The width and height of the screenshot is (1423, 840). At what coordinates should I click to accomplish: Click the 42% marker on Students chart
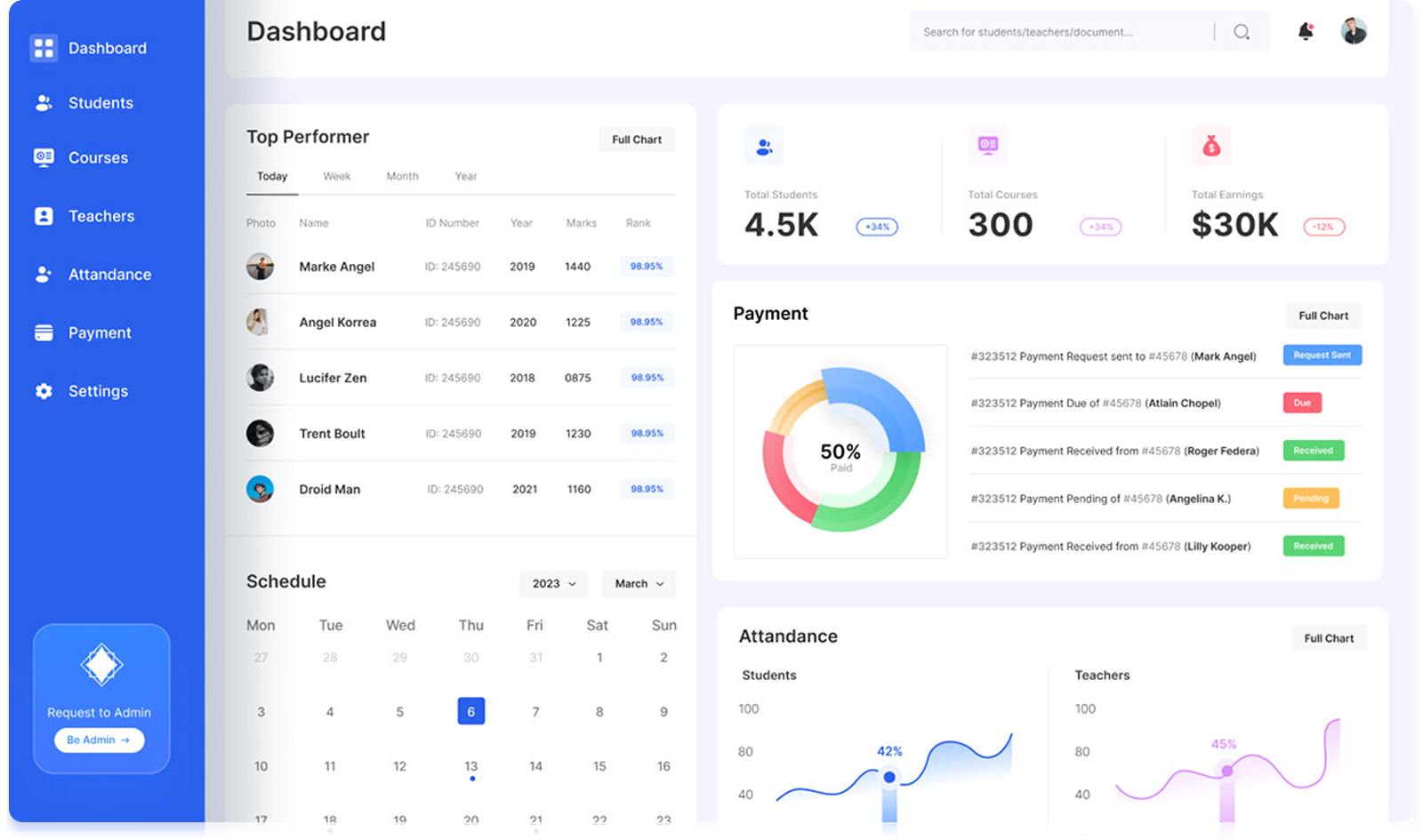click(x=889, y=778)
